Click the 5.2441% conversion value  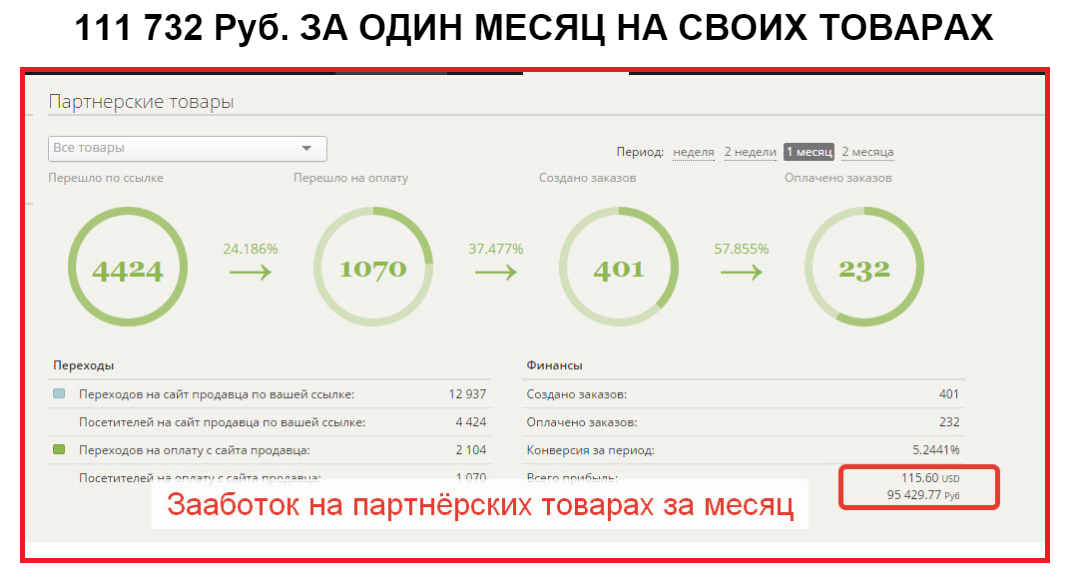936,450
